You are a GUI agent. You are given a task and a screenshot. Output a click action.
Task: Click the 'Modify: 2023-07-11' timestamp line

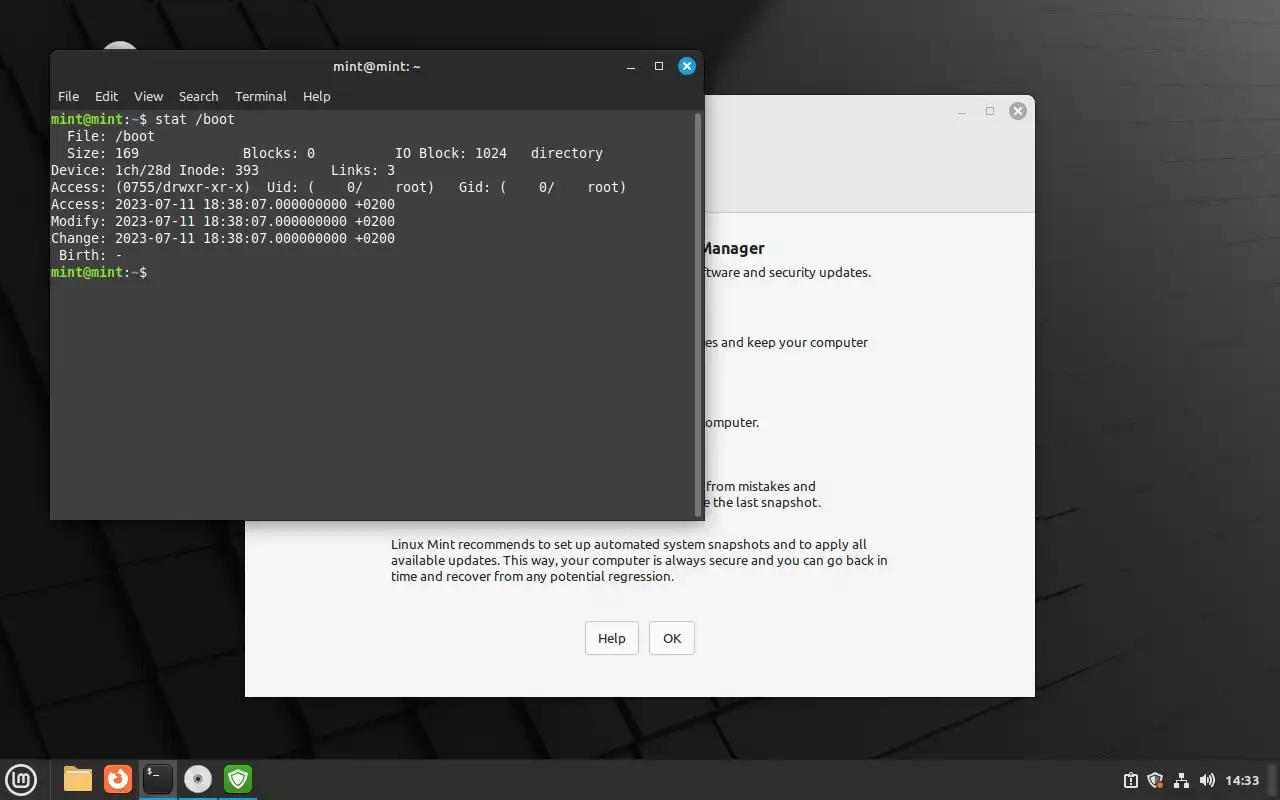click(223, 221)
